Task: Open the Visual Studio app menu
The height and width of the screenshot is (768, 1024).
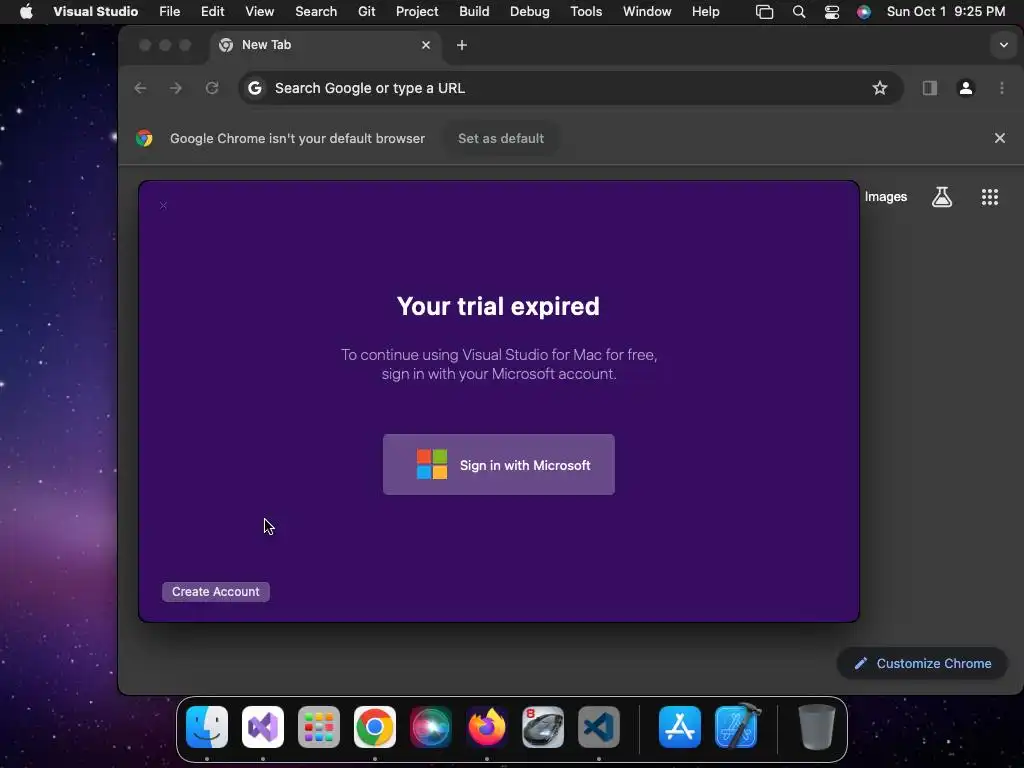Action: tap(95, 12)
